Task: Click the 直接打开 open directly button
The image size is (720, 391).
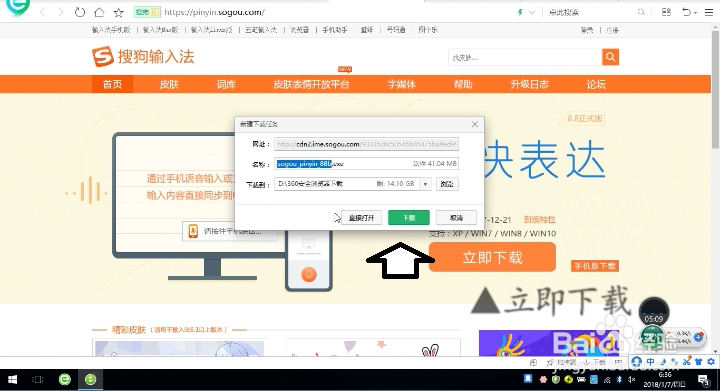Action: [x=361, y=218]
